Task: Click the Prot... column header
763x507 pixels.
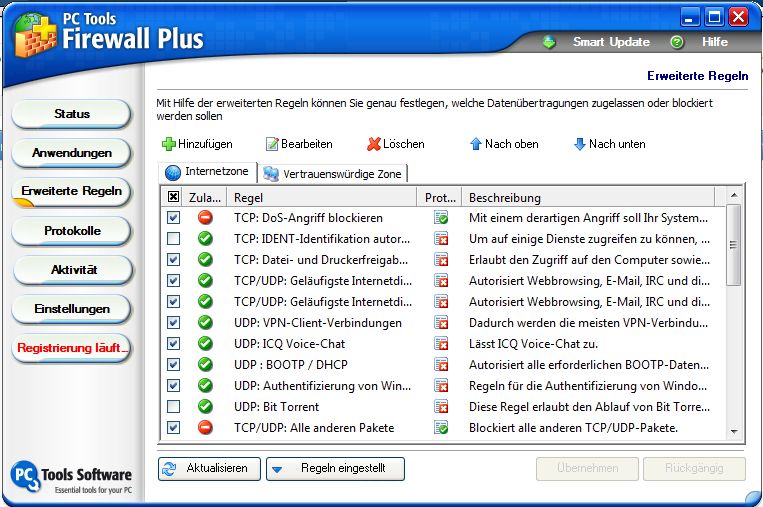Action: [439, 198]
